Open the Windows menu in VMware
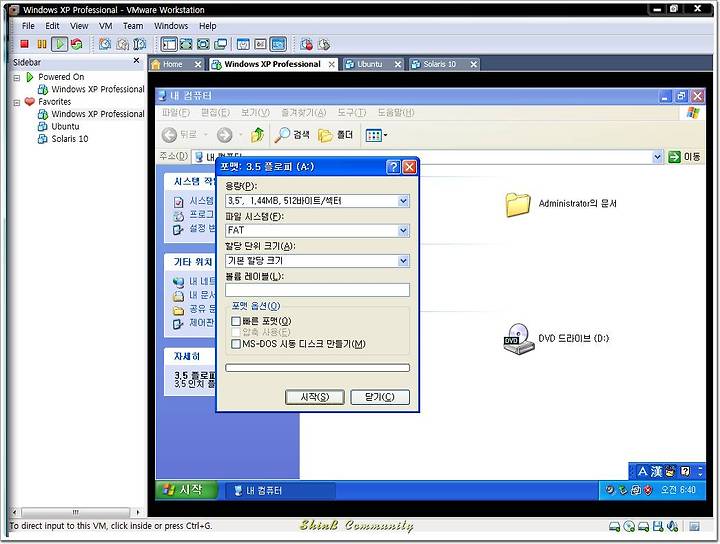Image resolution: width=720 pixels, height=544 pixels. (171, 26)
